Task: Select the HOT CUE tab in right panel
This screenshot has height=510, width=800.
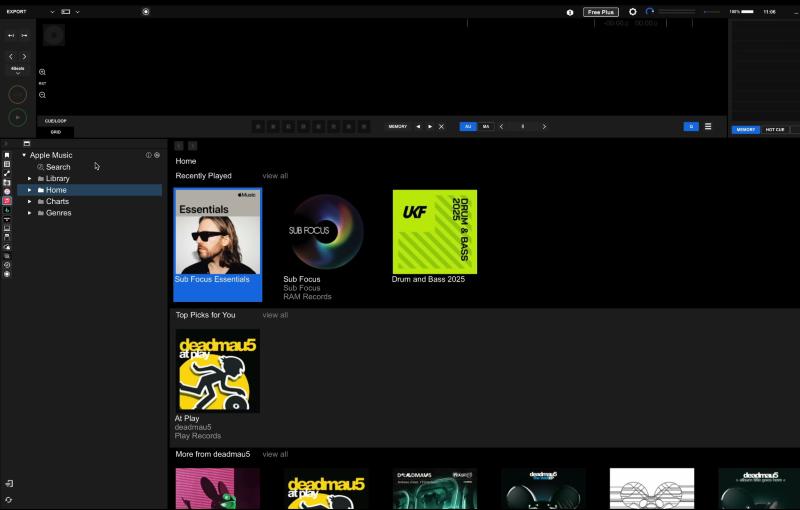Action: [774, 130]
